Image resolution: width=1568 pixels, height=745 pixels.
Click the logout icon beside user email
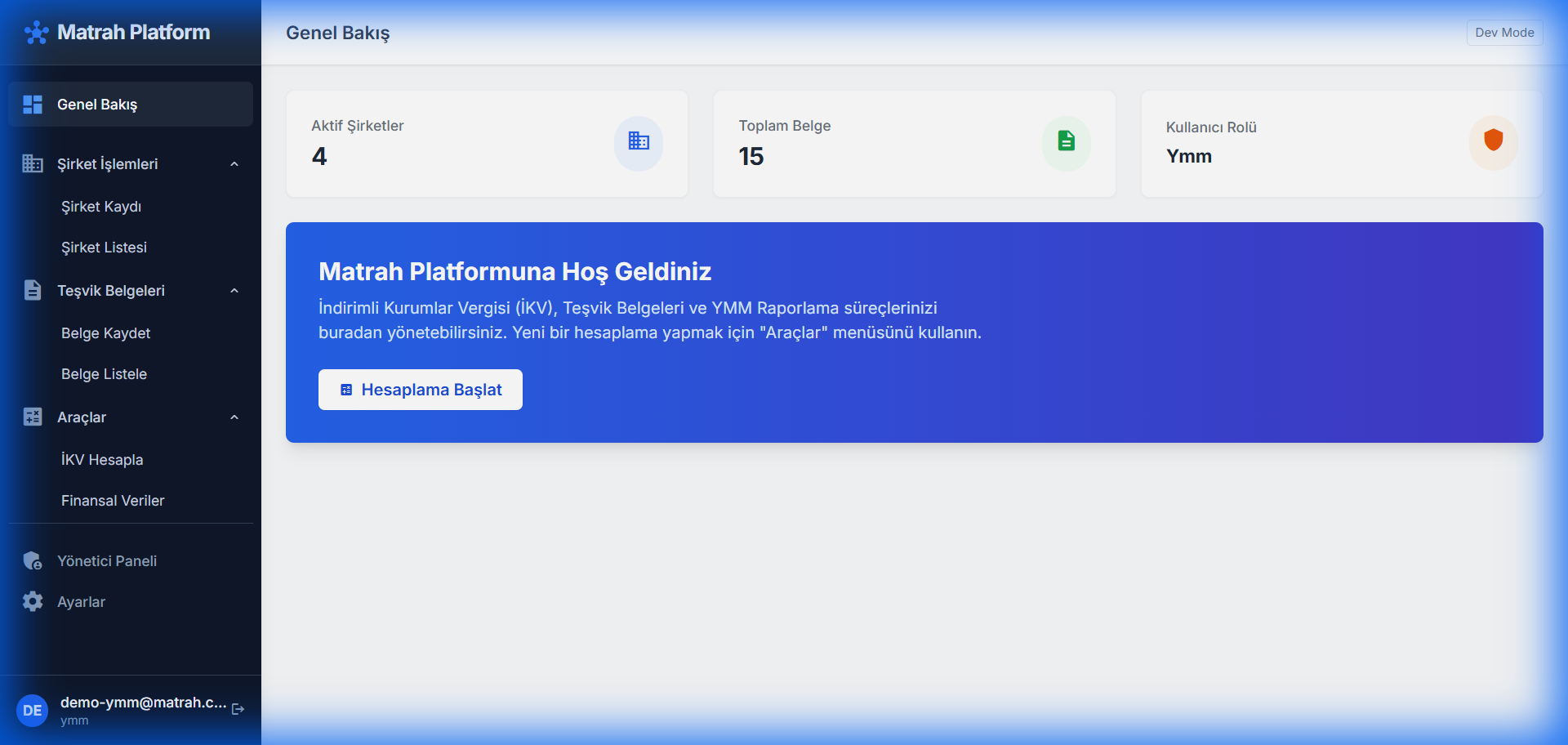[238, 709]
